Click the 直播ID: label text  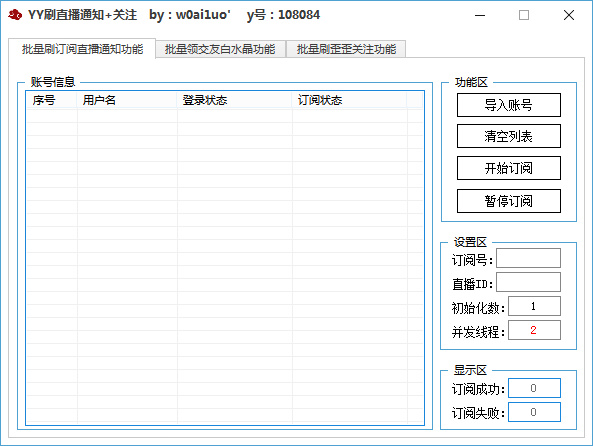(473, 284)
